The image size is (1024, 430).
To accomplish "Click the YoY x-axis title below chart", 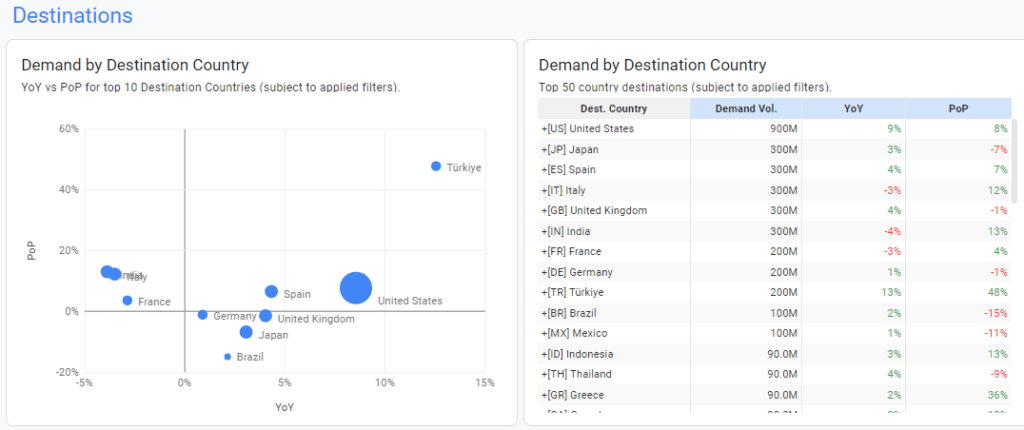I will pos(284,407).
